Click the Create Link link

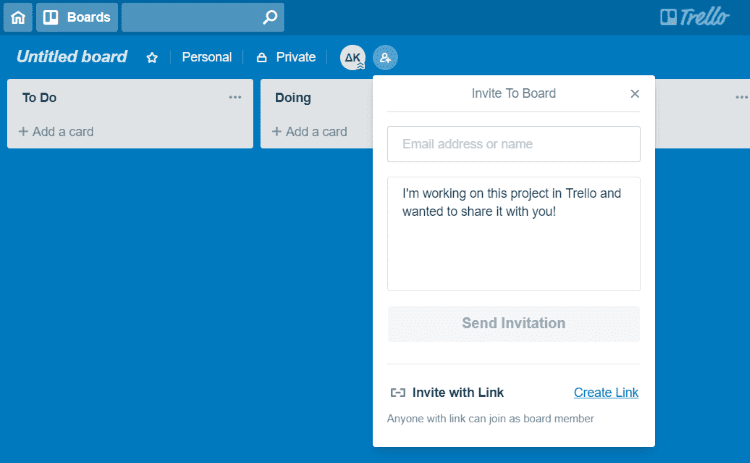coord(606,393)
